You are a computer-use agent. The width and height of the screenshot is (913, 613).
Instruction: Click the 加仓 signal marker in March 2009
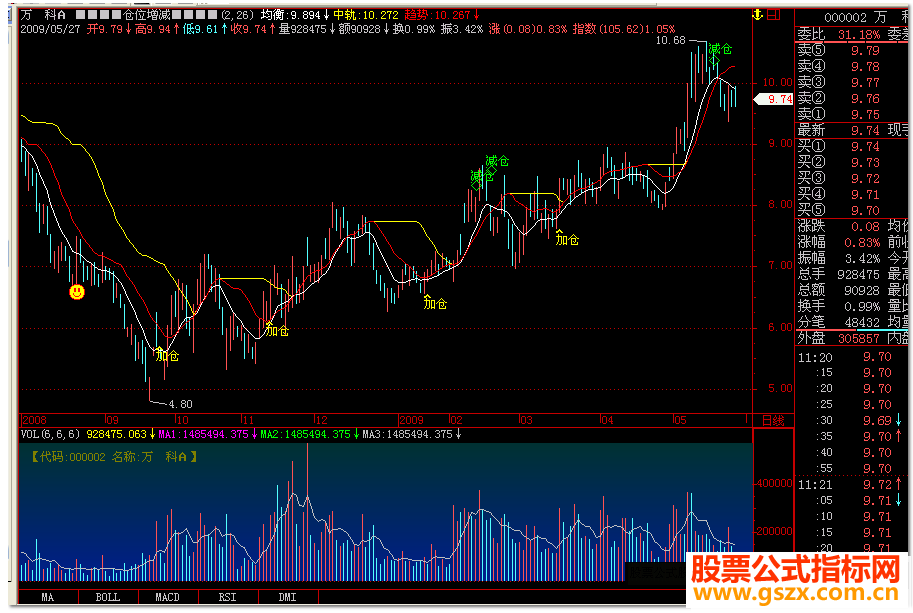[x=567, y=238]
